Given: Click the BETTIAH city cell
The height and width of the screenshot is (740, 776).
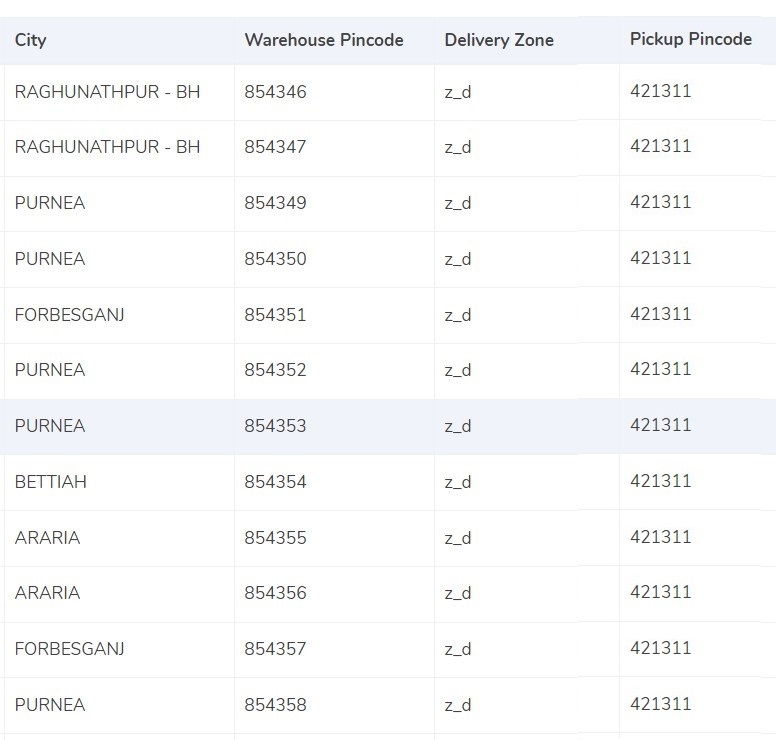Looking at the screenshot, I should coord(50,482).
